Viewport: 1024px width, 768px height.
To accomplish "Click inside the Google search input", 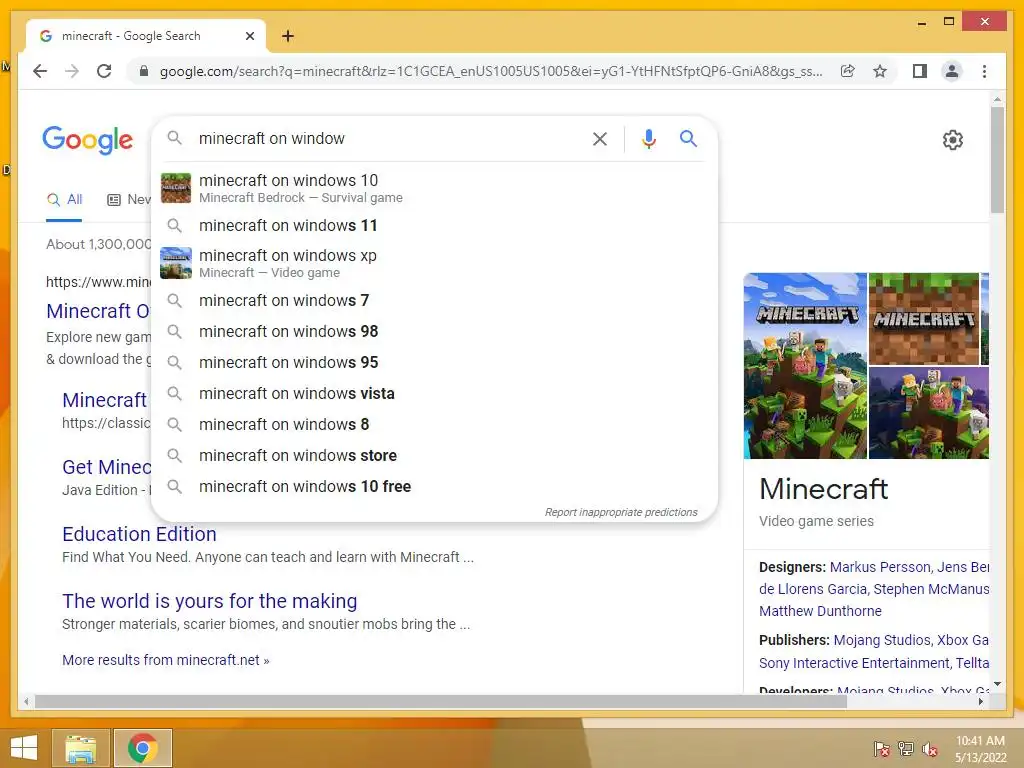I will point(389,138).
